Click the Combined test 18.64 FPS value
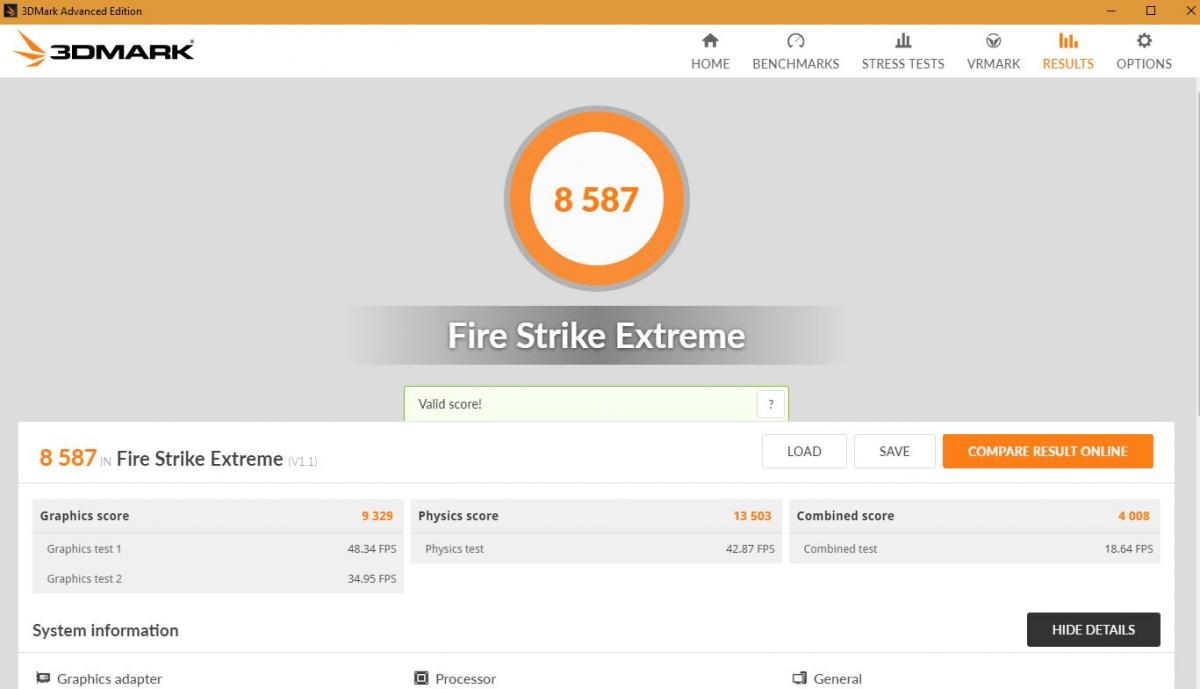 tap(1129, 549)
